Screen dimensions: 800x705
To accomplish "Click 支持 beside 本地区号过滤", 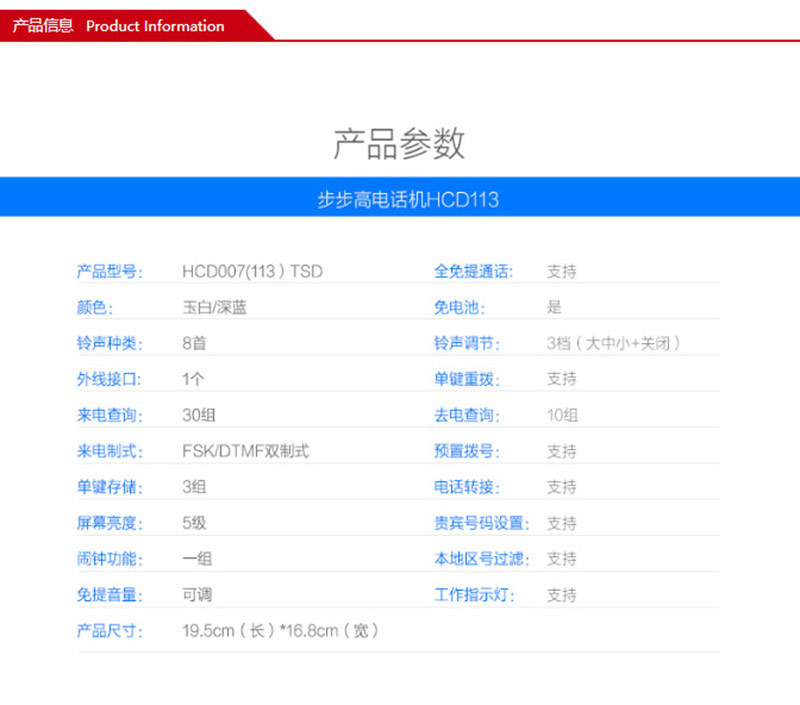I will pyautogui.click(x=562, y=559).
